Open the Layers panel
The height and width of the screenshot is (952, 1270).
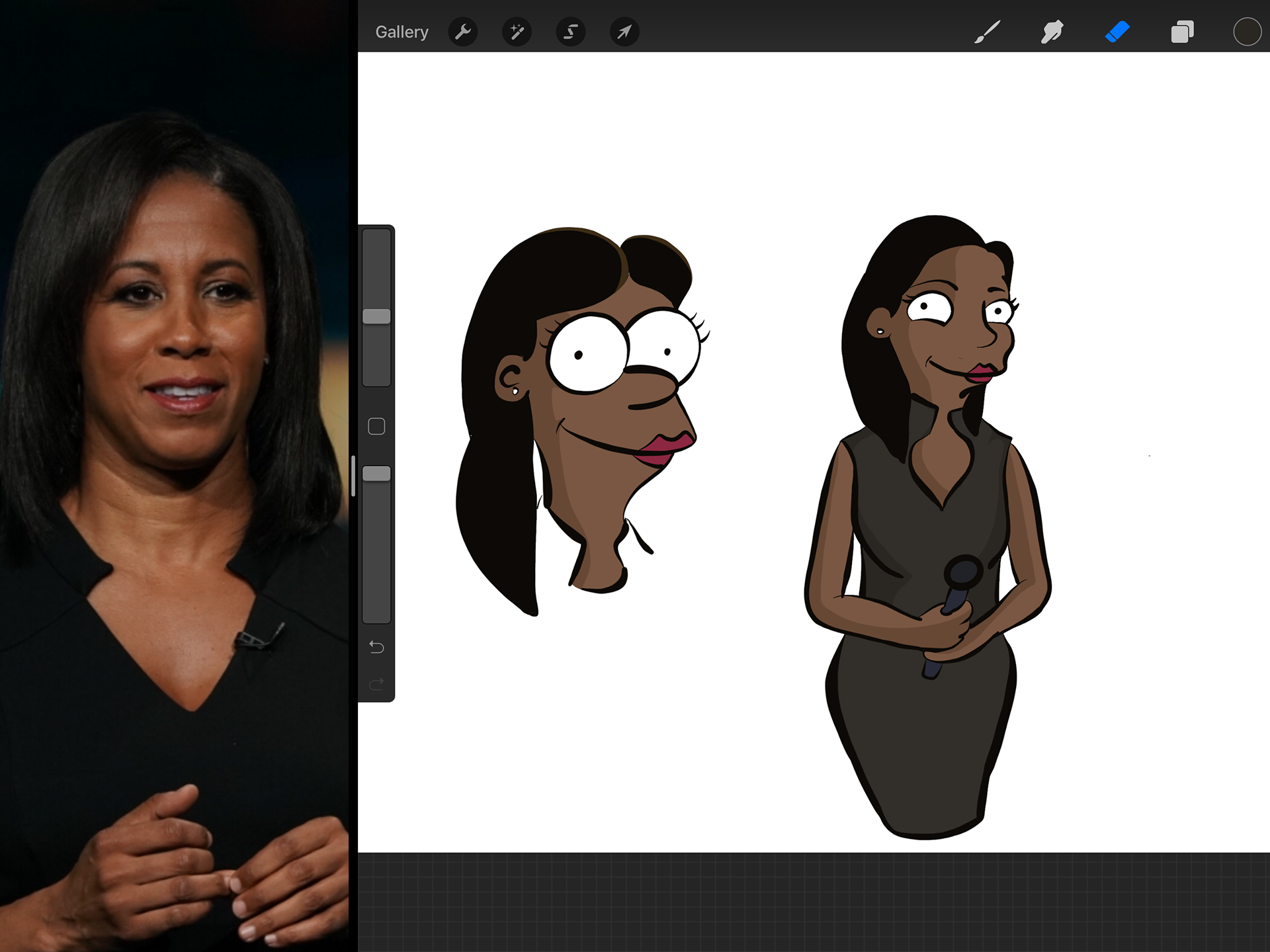1182,32
